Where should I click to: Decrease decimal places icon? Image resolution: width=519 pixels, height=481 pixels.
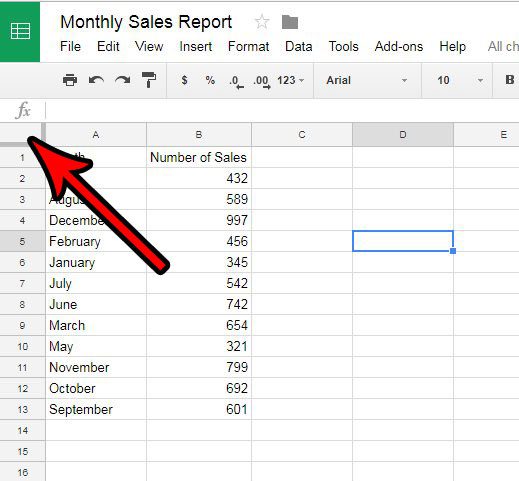(236, 82)
